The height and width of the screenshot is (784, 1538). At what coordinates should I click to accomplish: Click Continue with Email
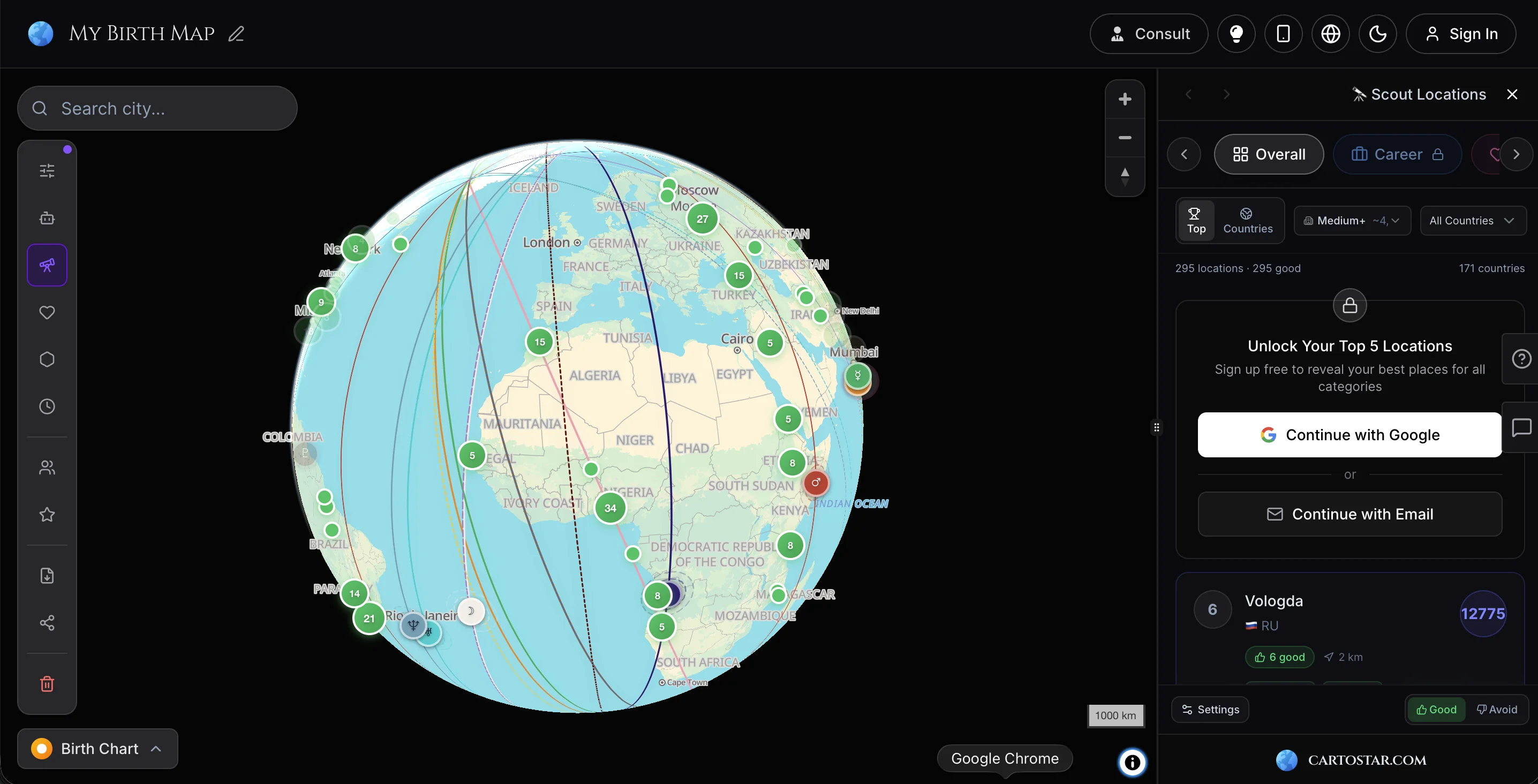(x=1349, y=514)
